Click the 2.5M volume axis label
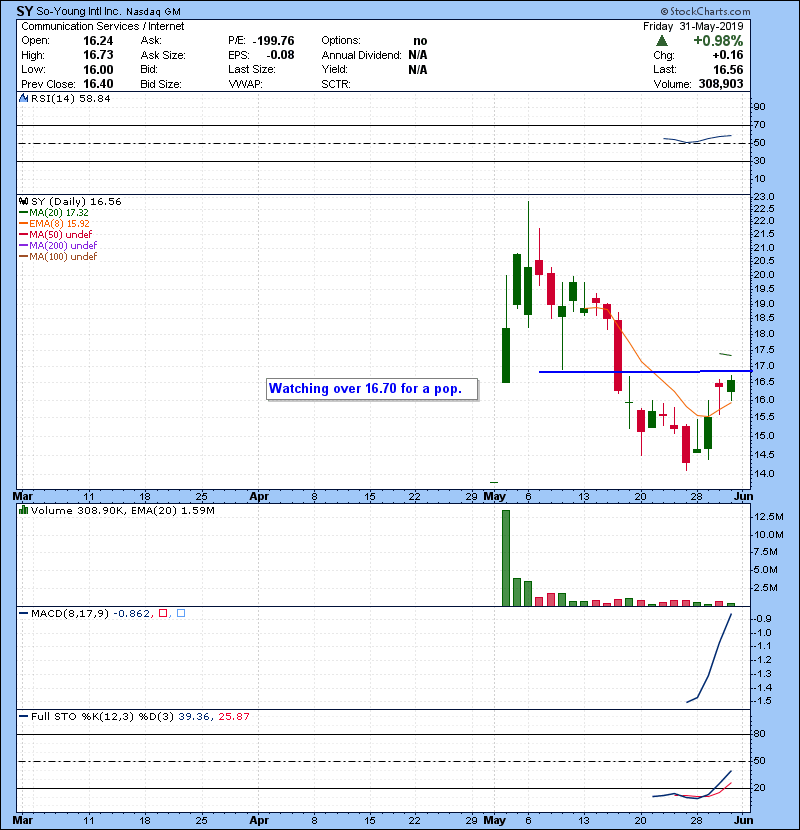 point(766,588)
